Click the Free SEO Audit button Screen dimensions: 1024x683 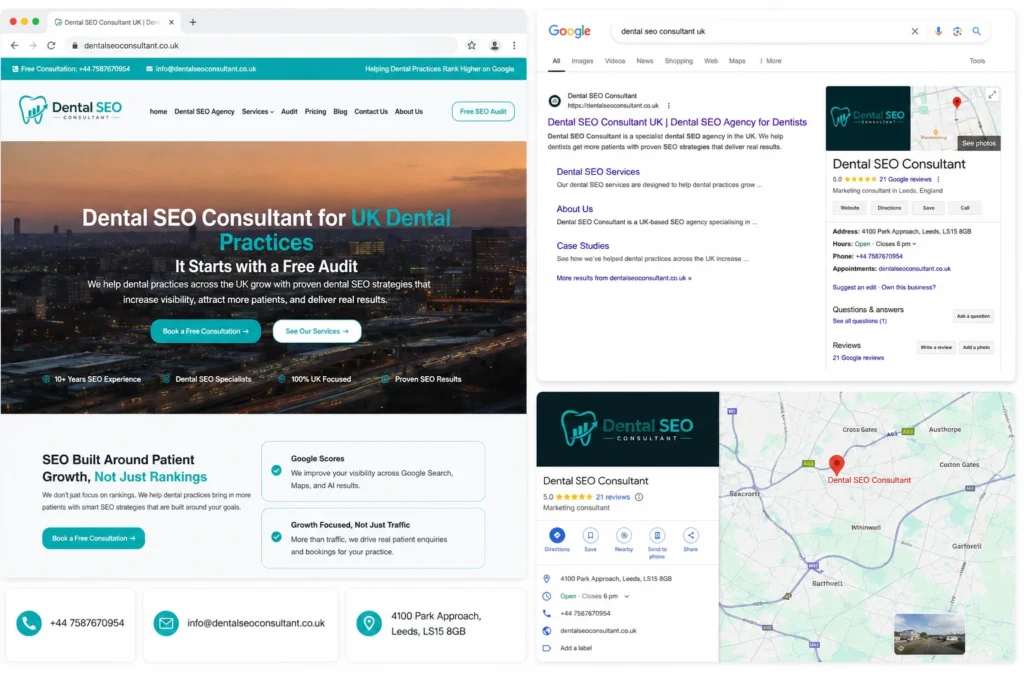483,112
